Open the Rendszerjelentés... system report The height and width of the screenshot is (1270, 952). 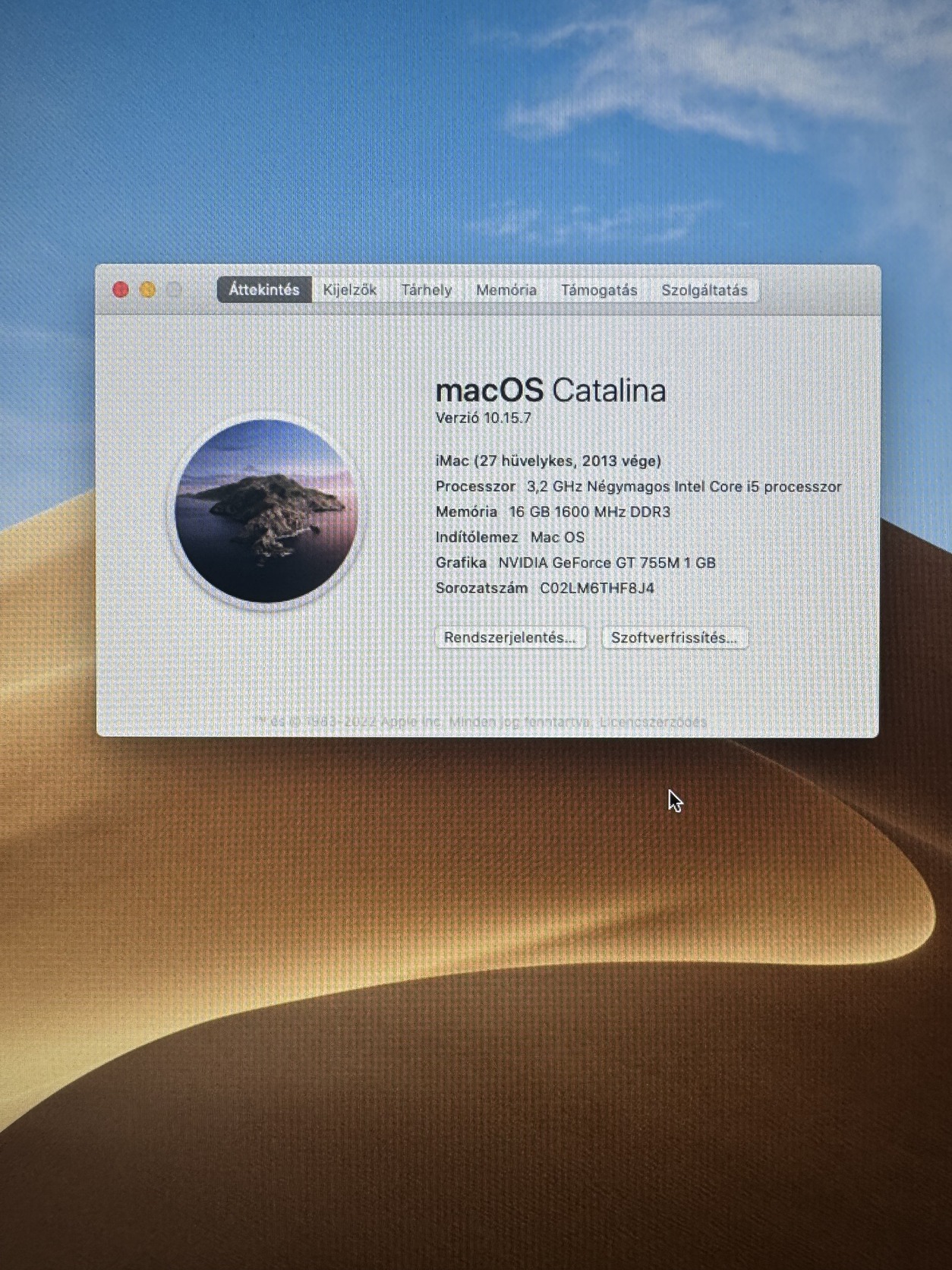click(510, 637)
